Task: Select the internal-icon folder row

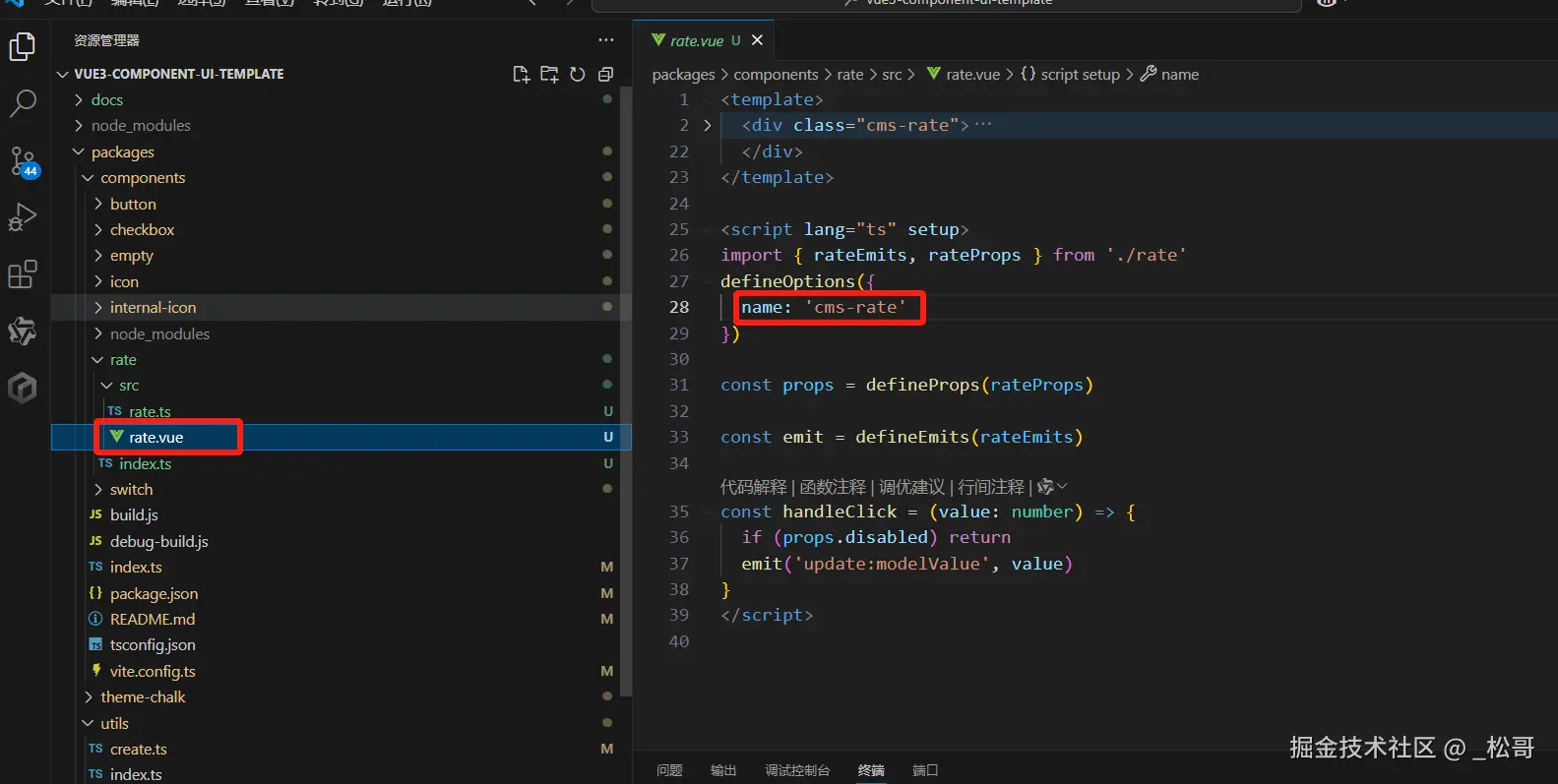Action: click(341, 307)
